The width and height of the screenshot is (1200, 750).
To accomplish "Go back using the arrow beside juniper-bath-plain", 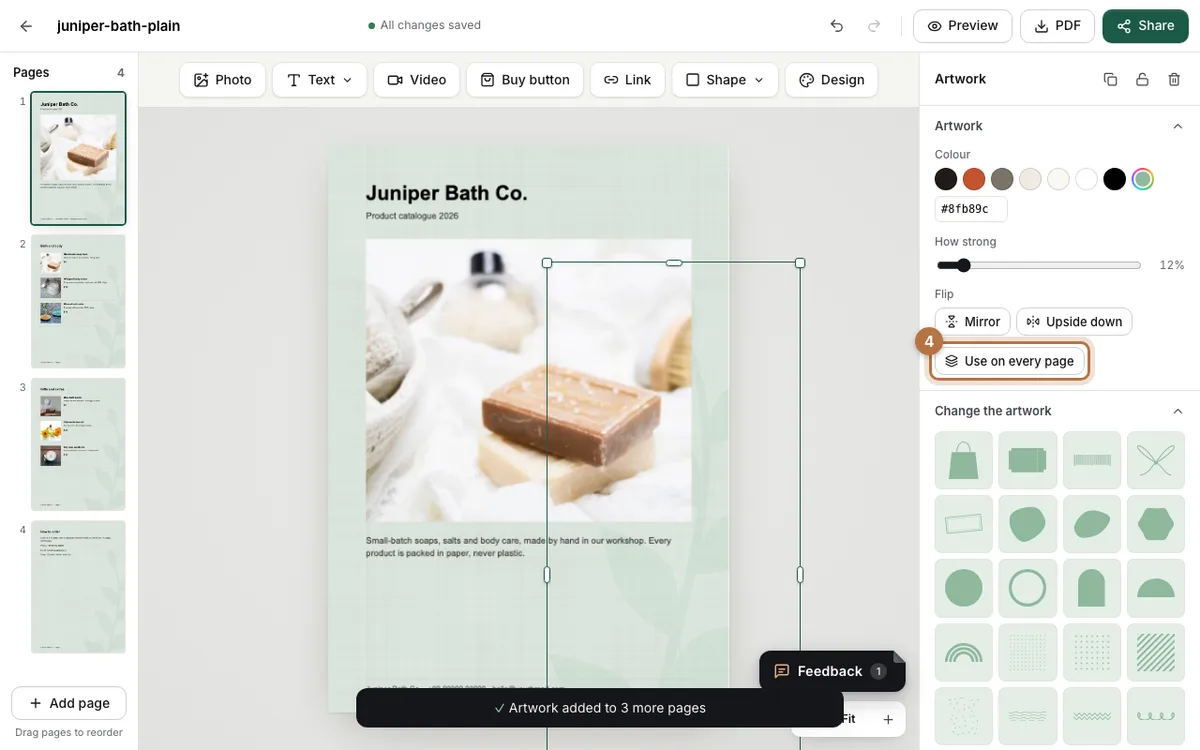I will (26, 26).
